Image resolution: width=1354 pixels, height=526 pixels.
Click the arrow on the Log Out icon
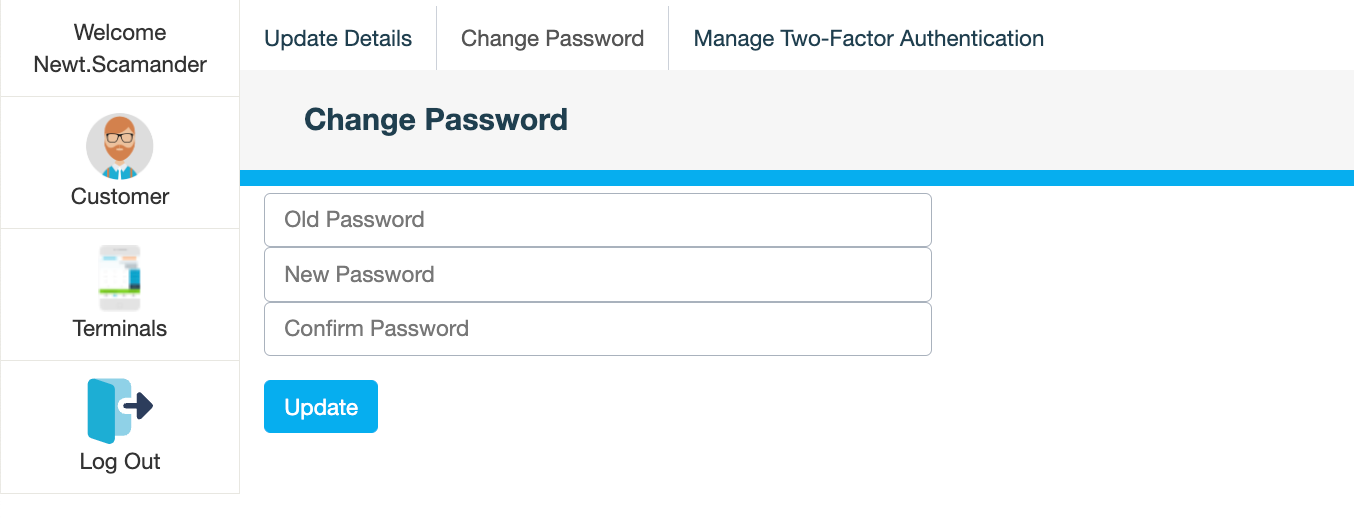coord(138,405)
